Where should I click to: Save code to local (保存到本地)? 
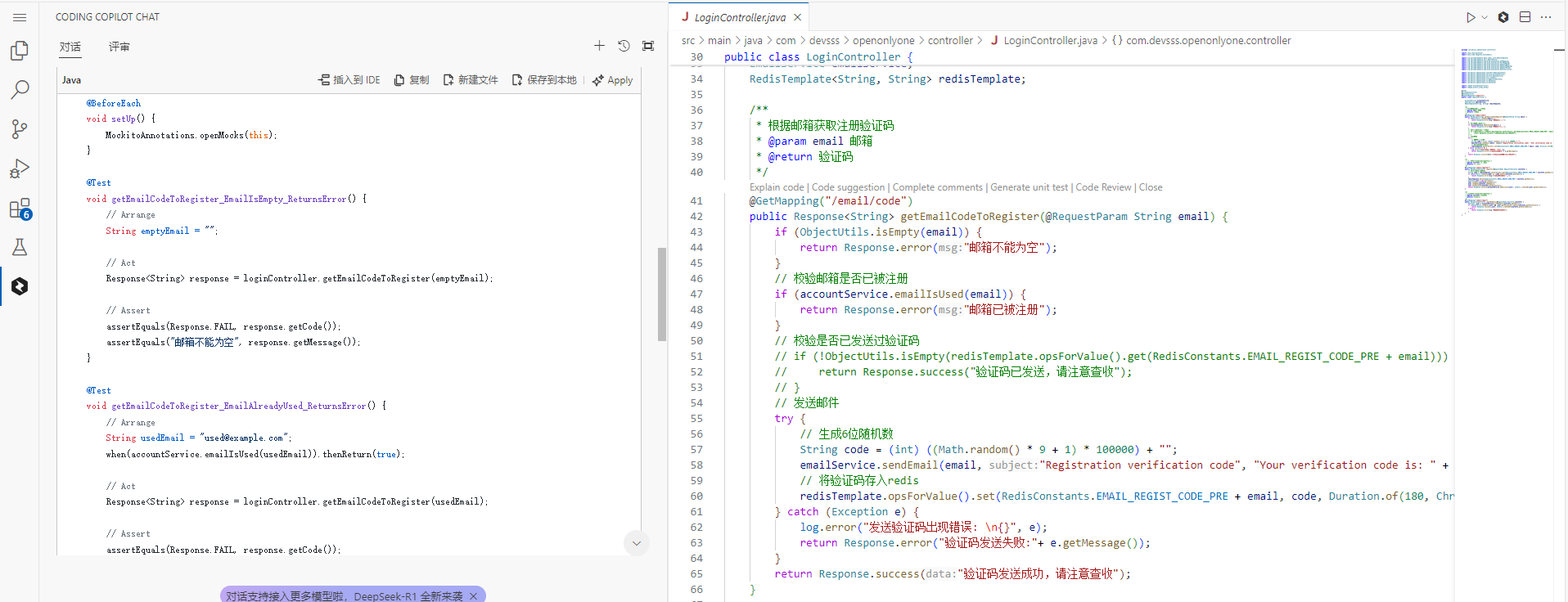coord(544,80)
